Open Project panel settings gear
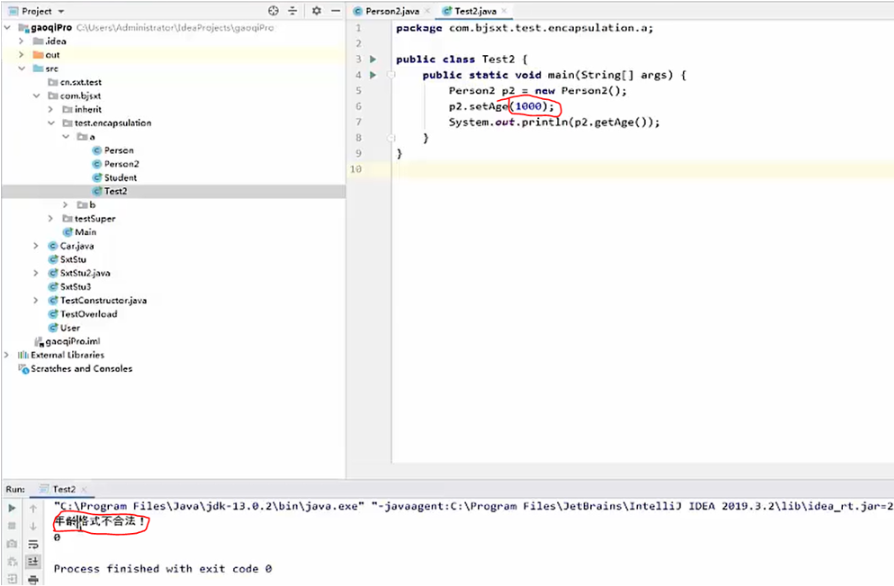Image resolution: width=894 pixels, height=586 pixels. tap(316, 11)
